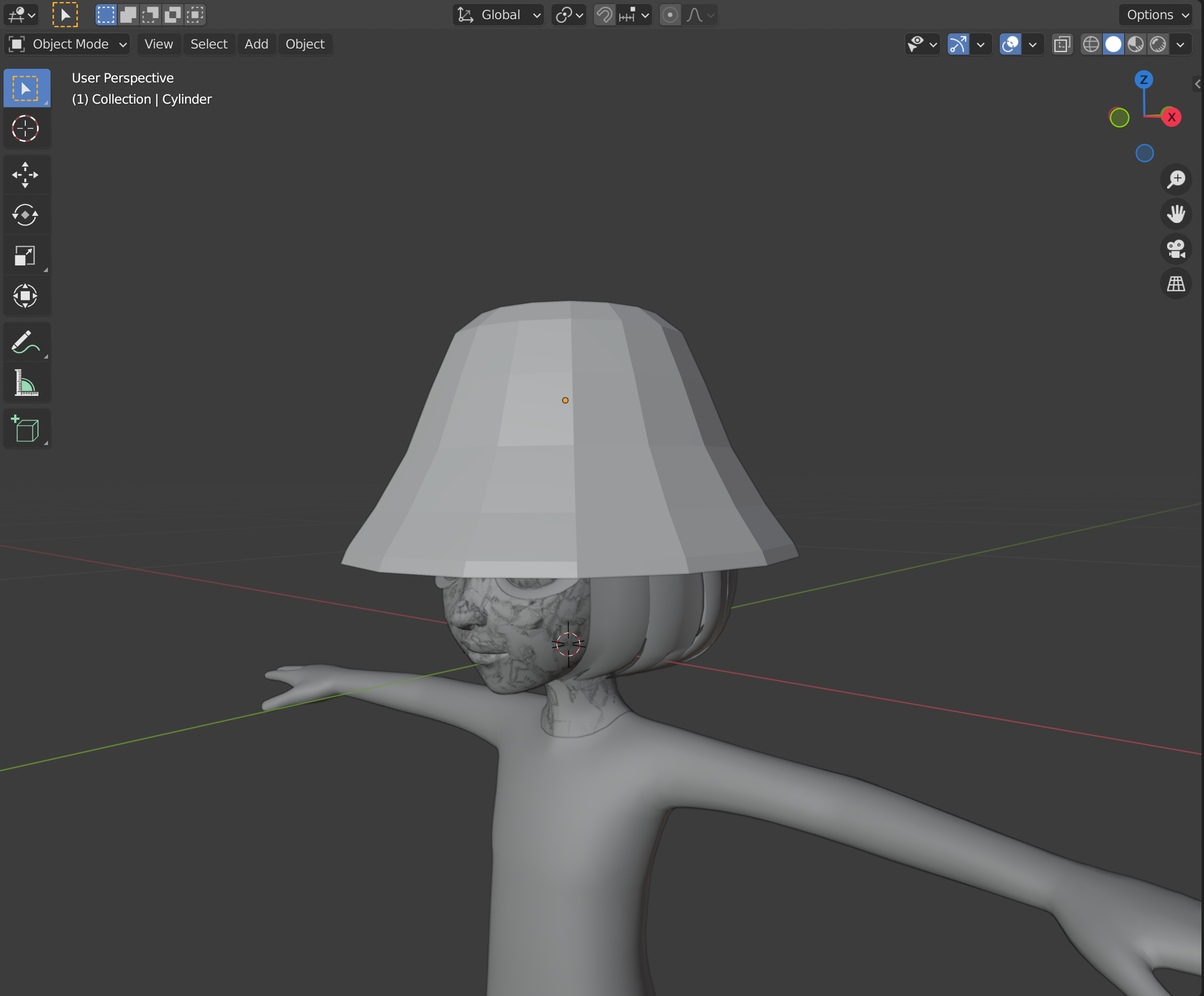
Task: Open proportional falloff dropdown
Action: point(700,14)
